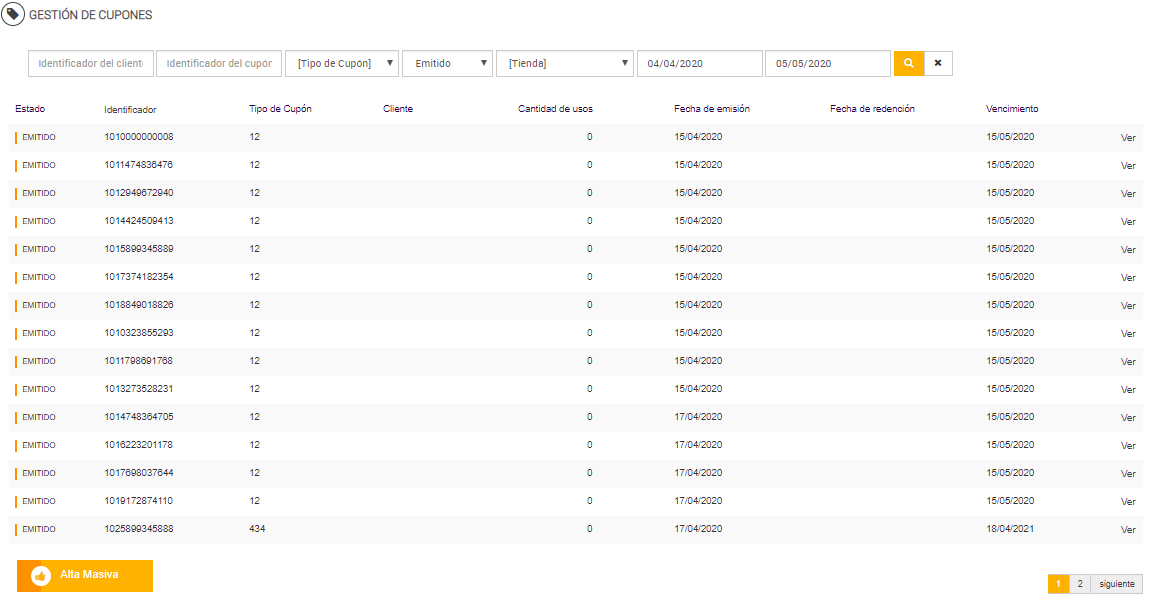
Task: Click the Alta Masiva button
Action: click(x=85, y=575)
